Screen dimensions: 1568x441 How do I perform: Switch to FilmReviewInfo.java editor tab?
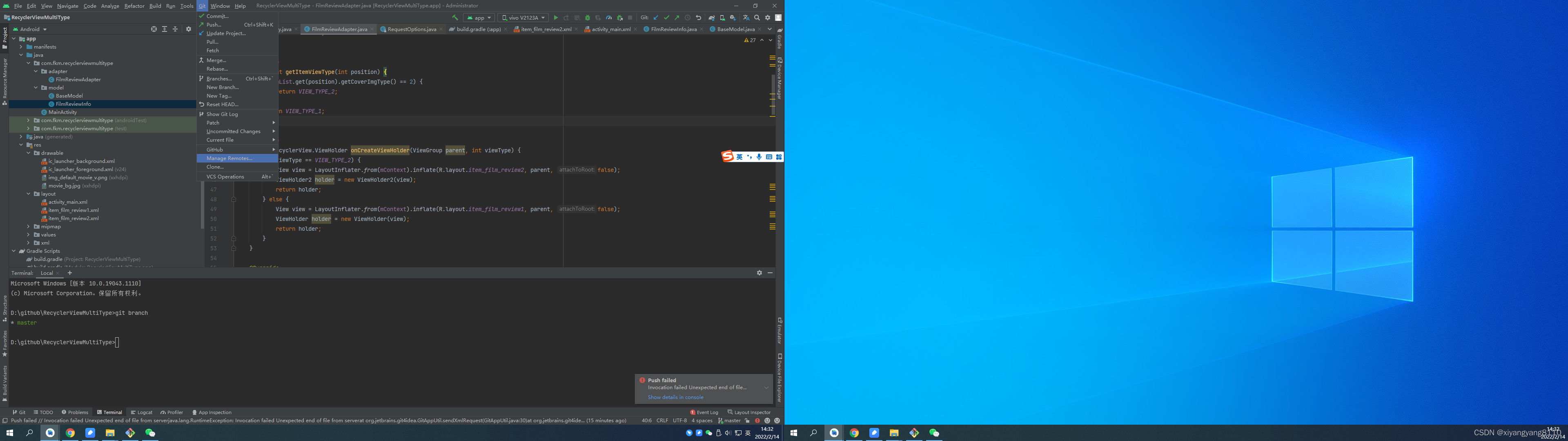(673, 29)
